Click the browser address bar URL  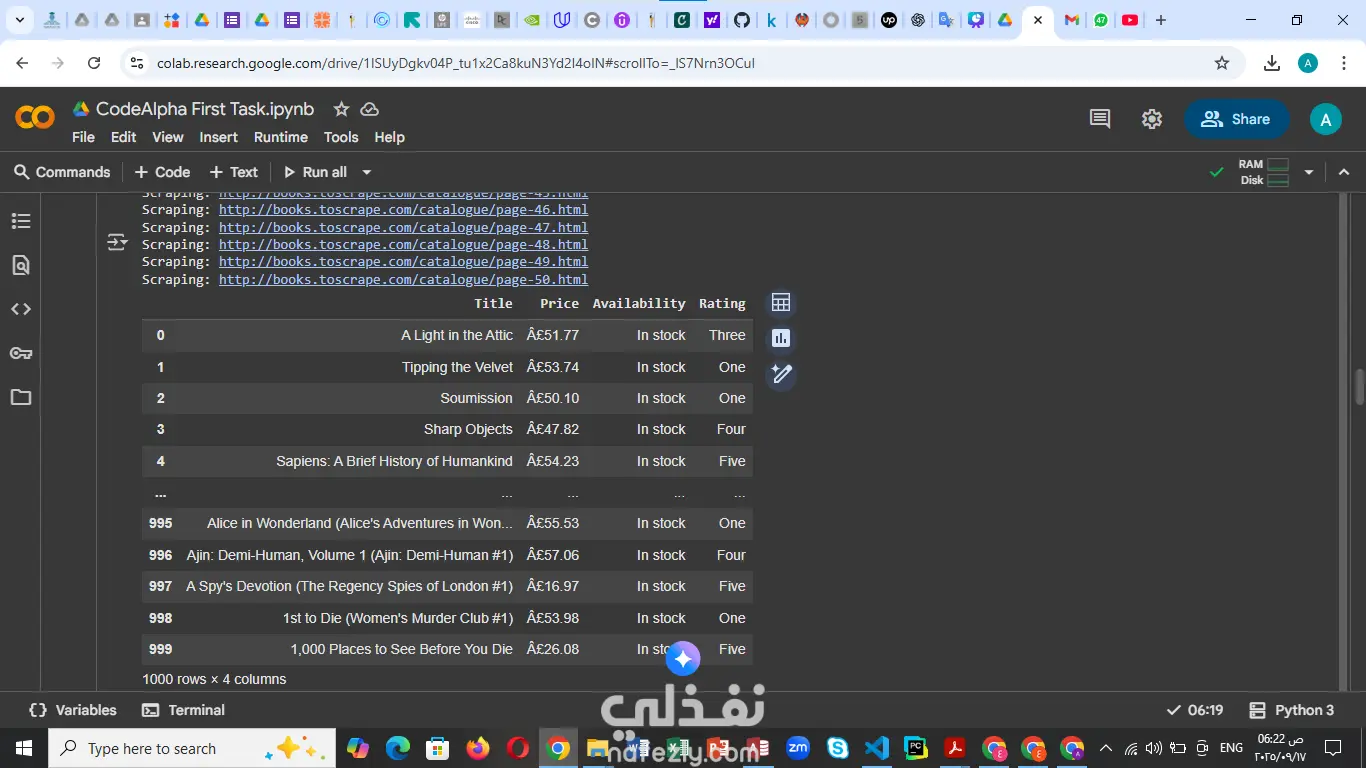(x=455, y=63)
